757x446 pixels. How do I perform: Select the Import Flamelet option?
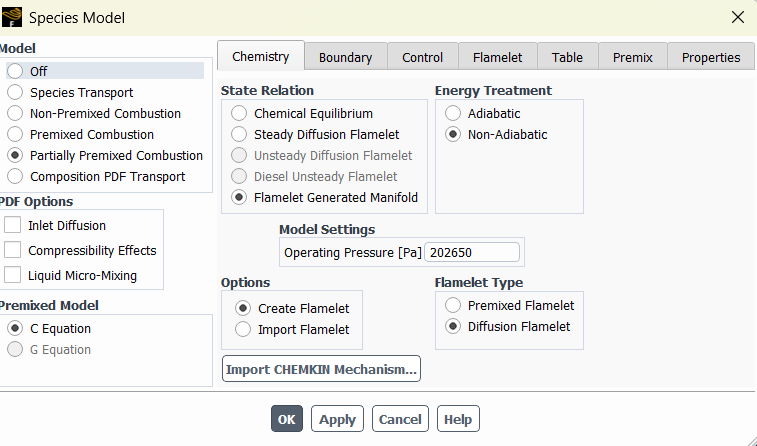(x=243, y=329)
